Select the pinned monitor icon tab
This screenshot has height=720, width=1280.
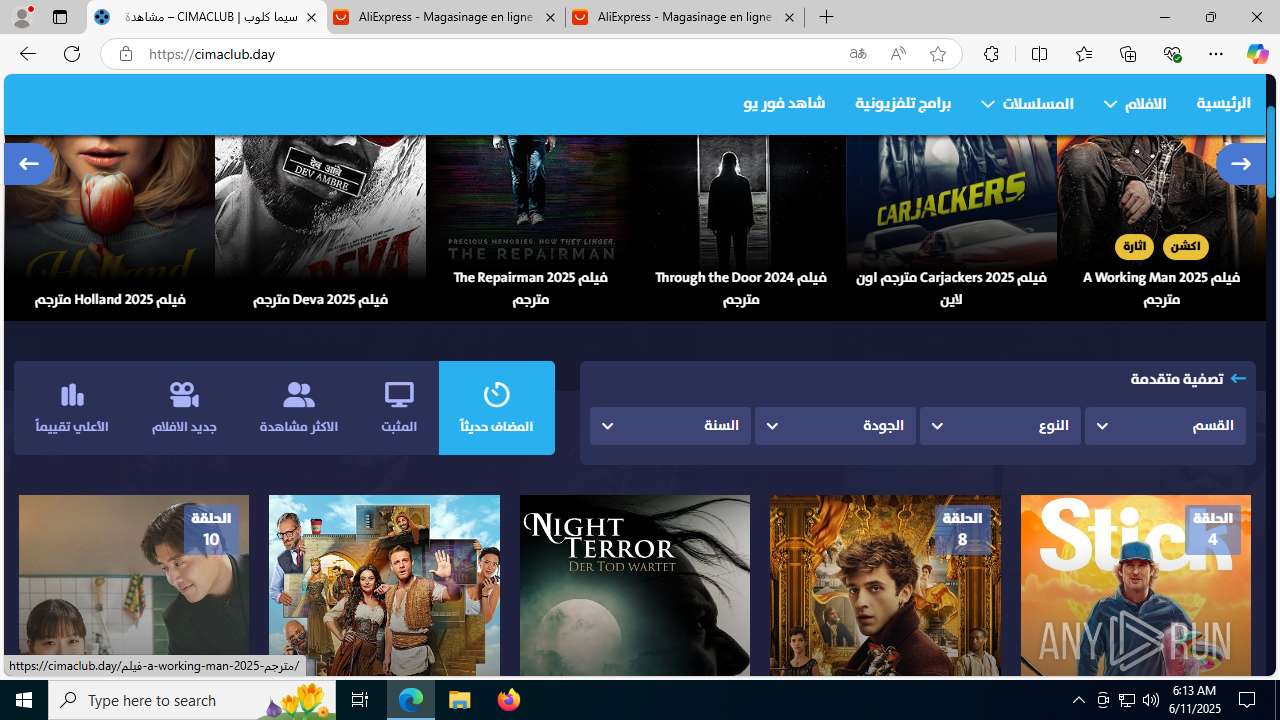coord(399,408)
